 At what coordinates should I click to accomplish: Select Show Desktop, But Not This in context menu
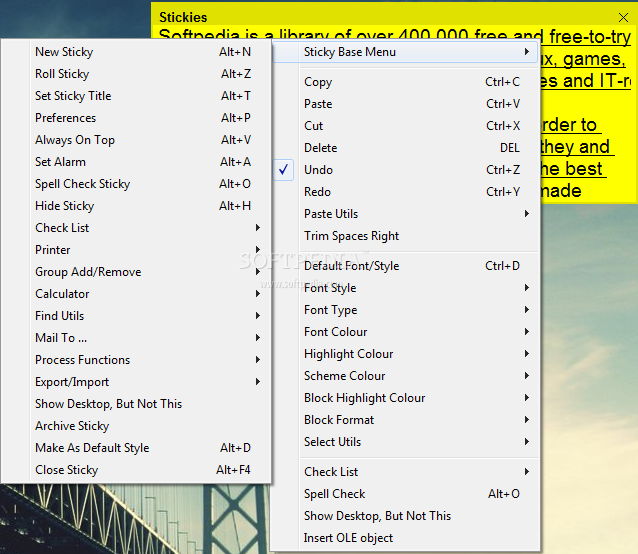[406, 515]
